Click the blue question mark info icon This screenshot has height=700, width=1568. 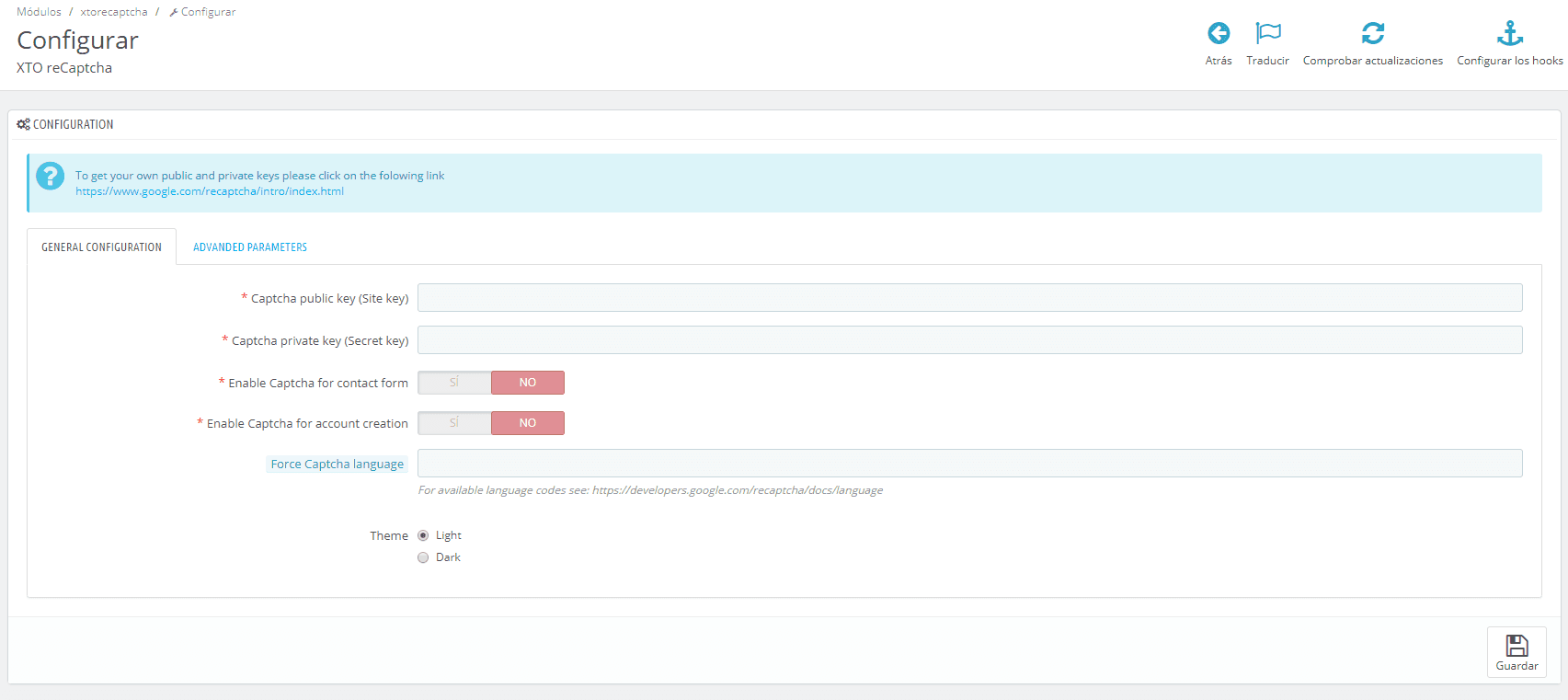tap(51, 176)
